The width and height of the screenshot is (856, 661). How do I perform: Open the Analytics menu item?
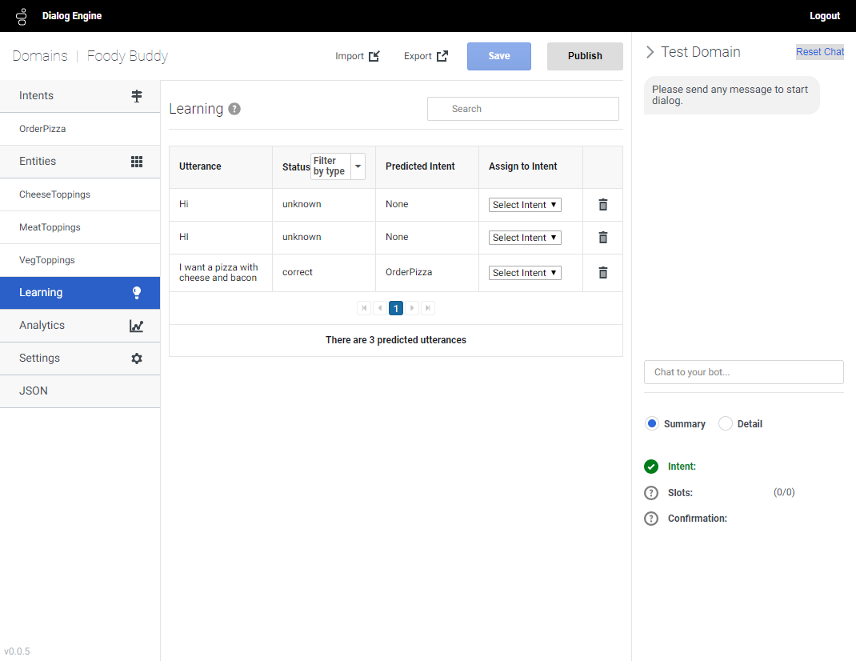tap(80, 325)
